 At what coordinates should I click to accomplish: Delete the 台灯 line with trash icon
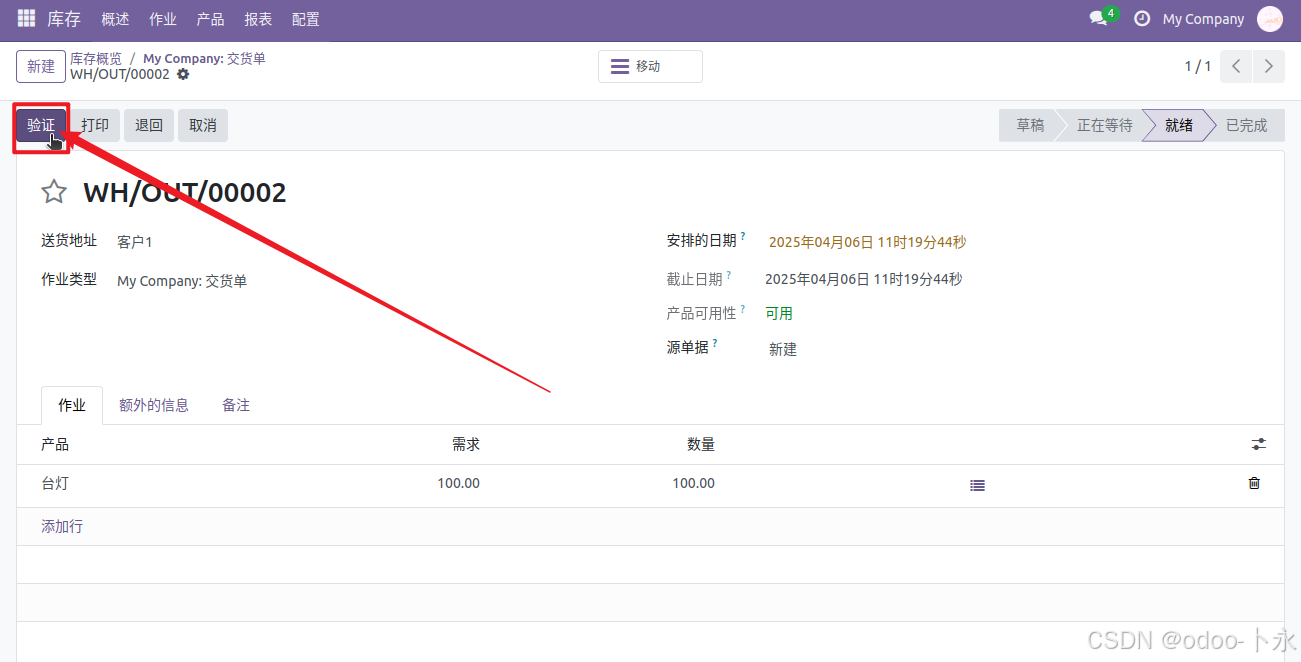tap(1254, 483)
